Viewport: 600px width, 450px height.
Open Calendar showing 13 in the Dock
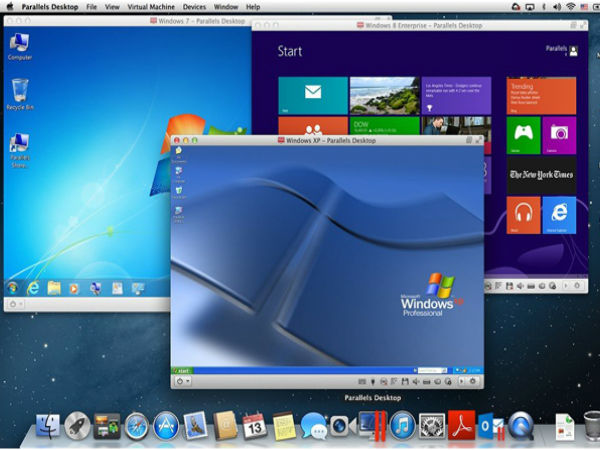click(254, 426)
